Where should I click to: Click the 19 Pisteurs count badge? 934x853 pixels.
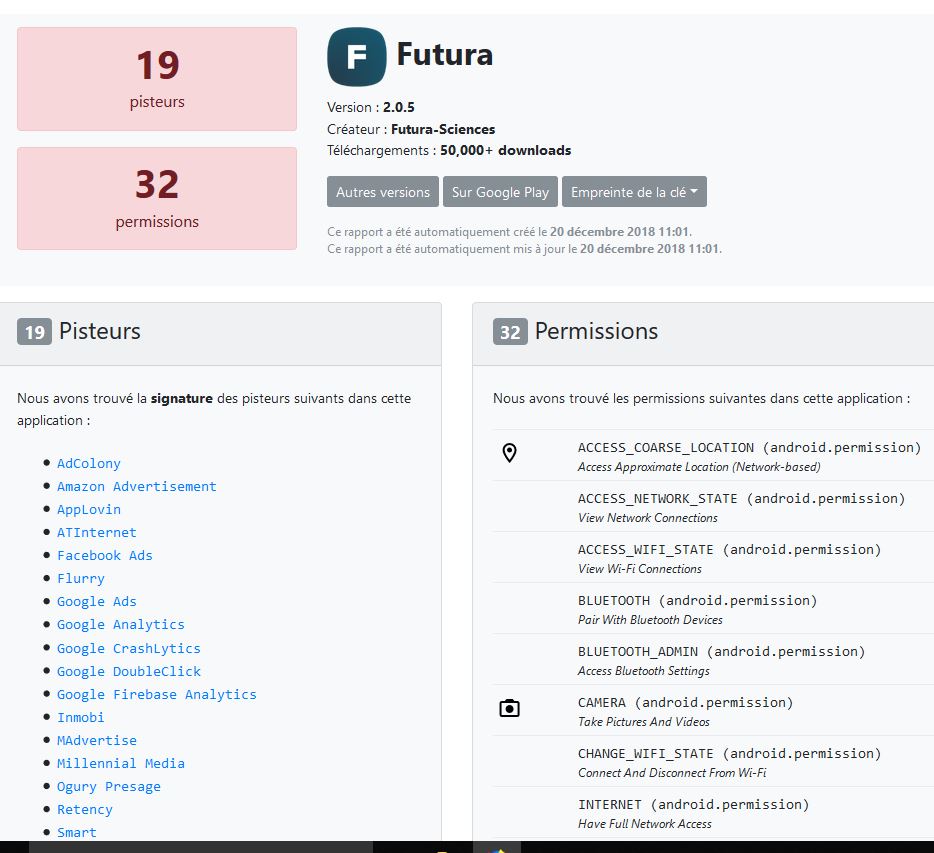point(34,331)
